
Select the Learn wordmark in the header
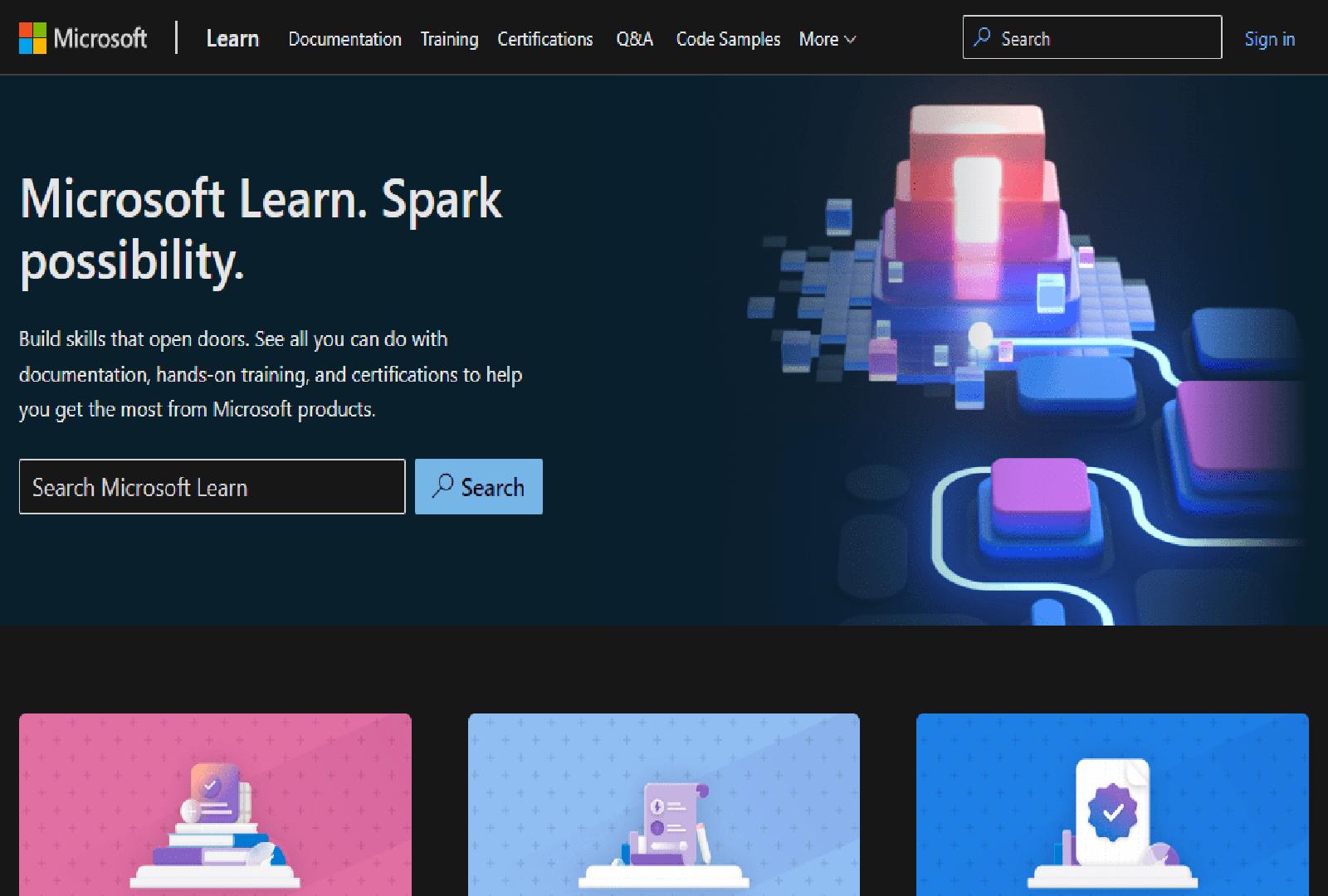pyautogui.click(x=232, y=38)
